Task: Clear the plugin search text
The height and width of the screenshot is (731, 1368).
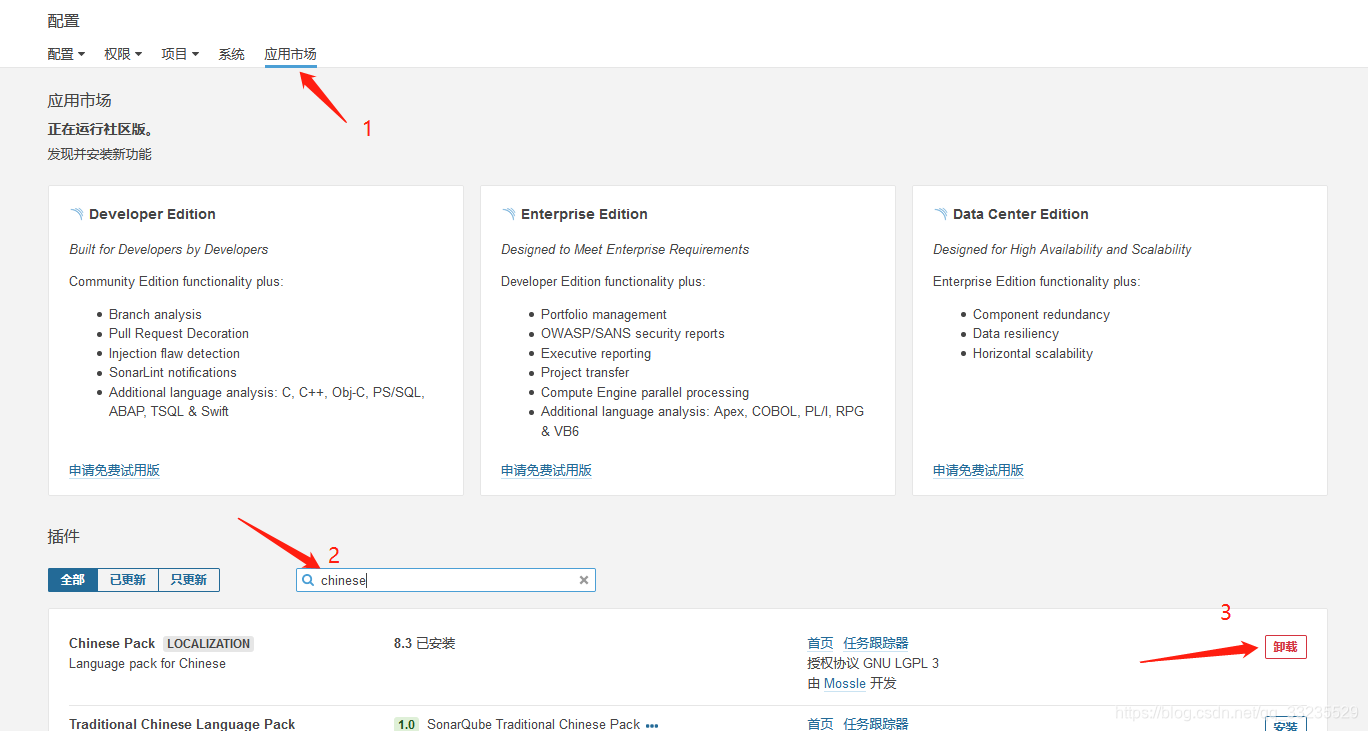Action: click(584, 580)
